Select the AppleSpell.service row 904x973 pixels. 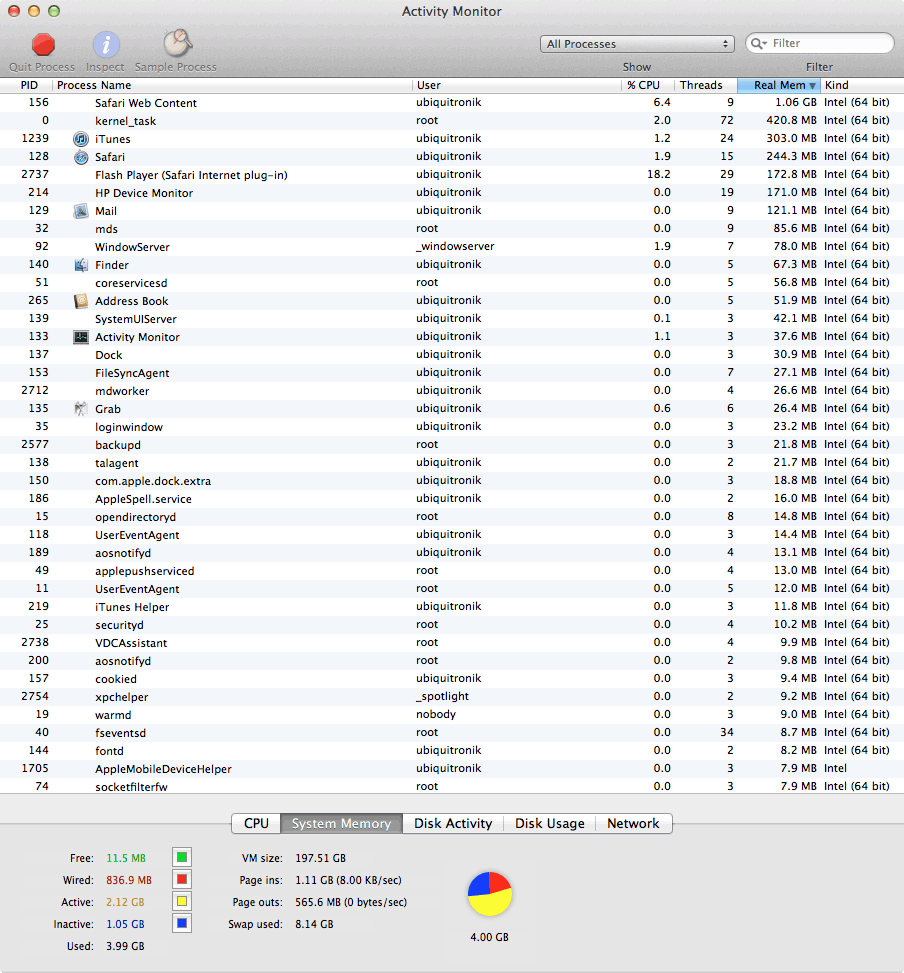pos(452,499)
